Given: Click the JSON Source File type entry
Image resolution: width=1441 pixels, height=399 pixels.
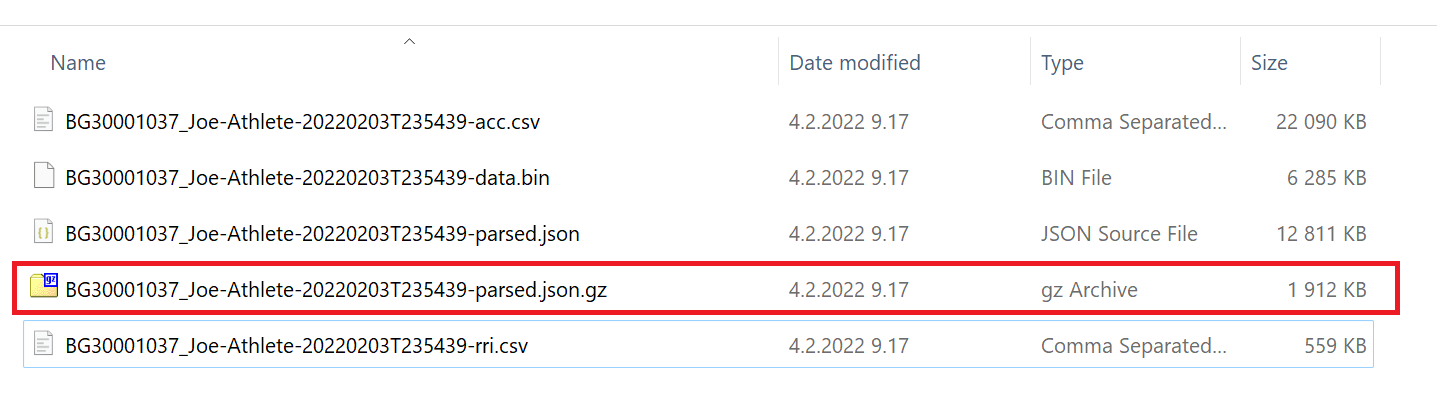Looking at the screenshot, I should [1119, 234].
